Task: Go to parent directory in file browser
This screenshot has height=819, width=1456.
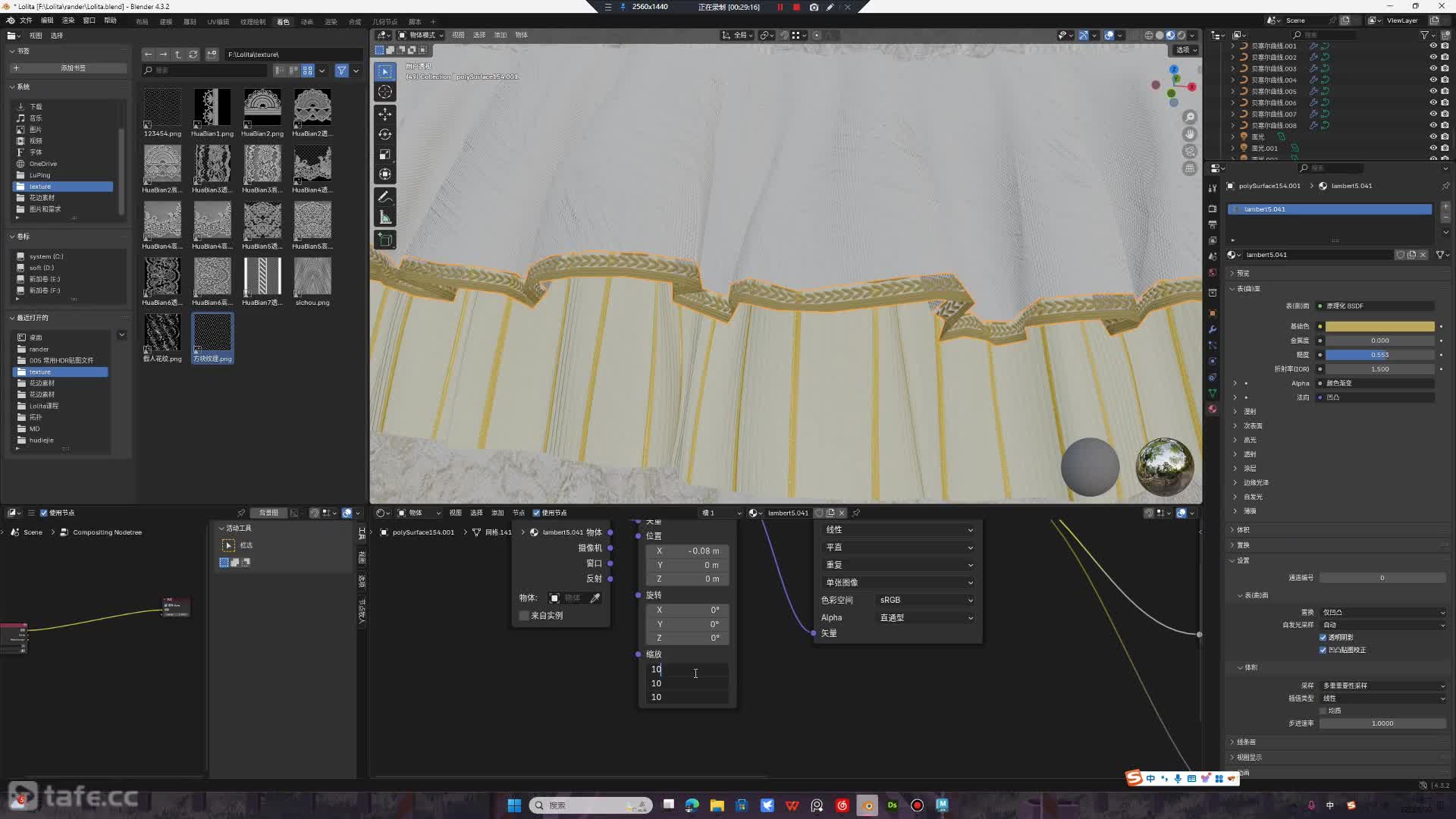Action: click(x=178, y=54)
